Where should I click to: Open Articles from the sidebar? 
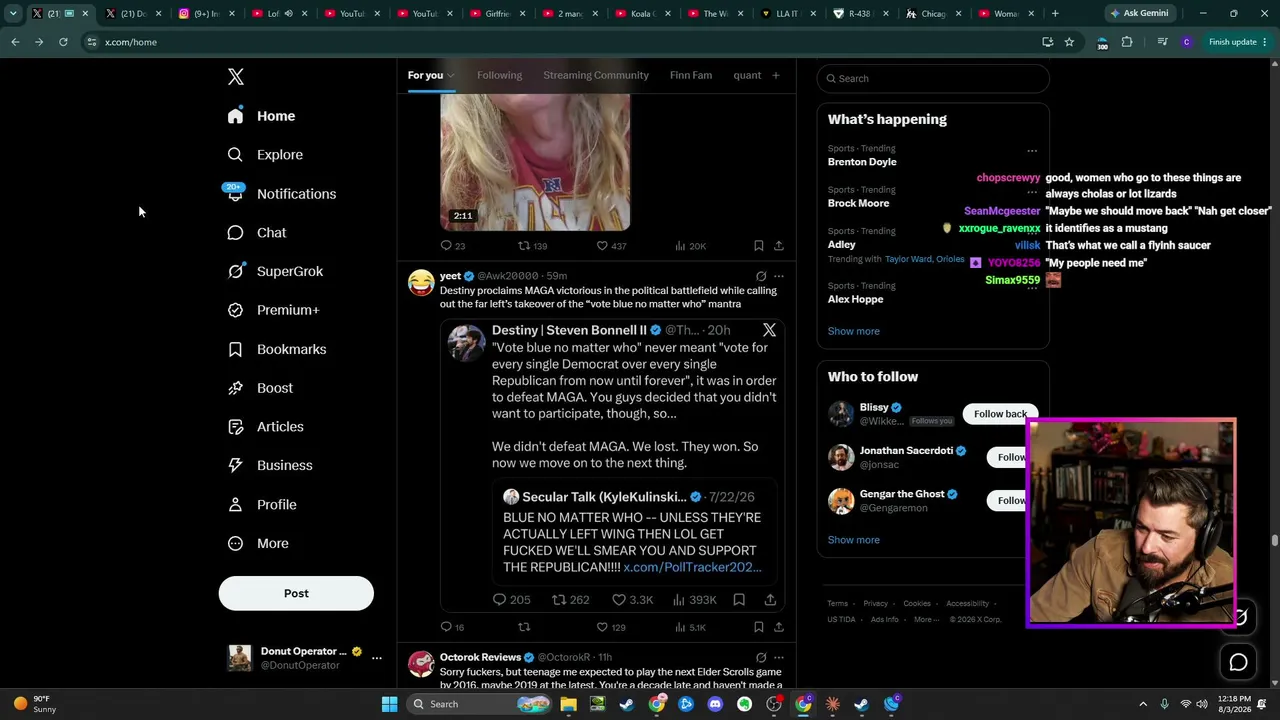(x=265, y=427)
